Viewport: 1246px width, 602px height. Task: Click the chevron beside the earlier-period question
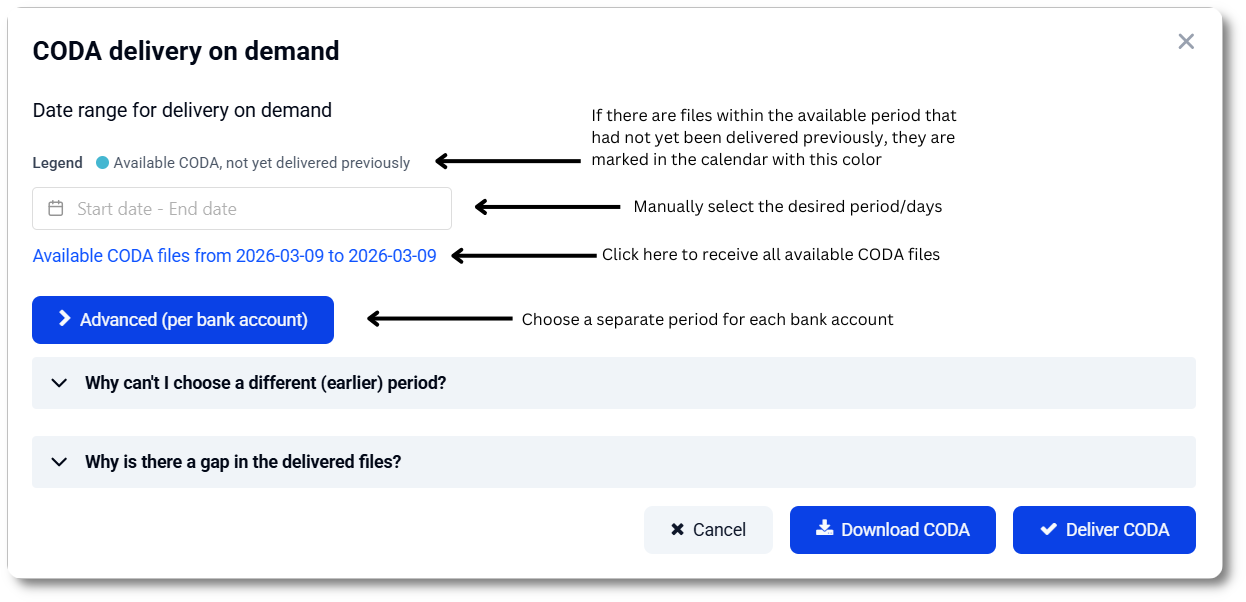(x=58, y=382)
